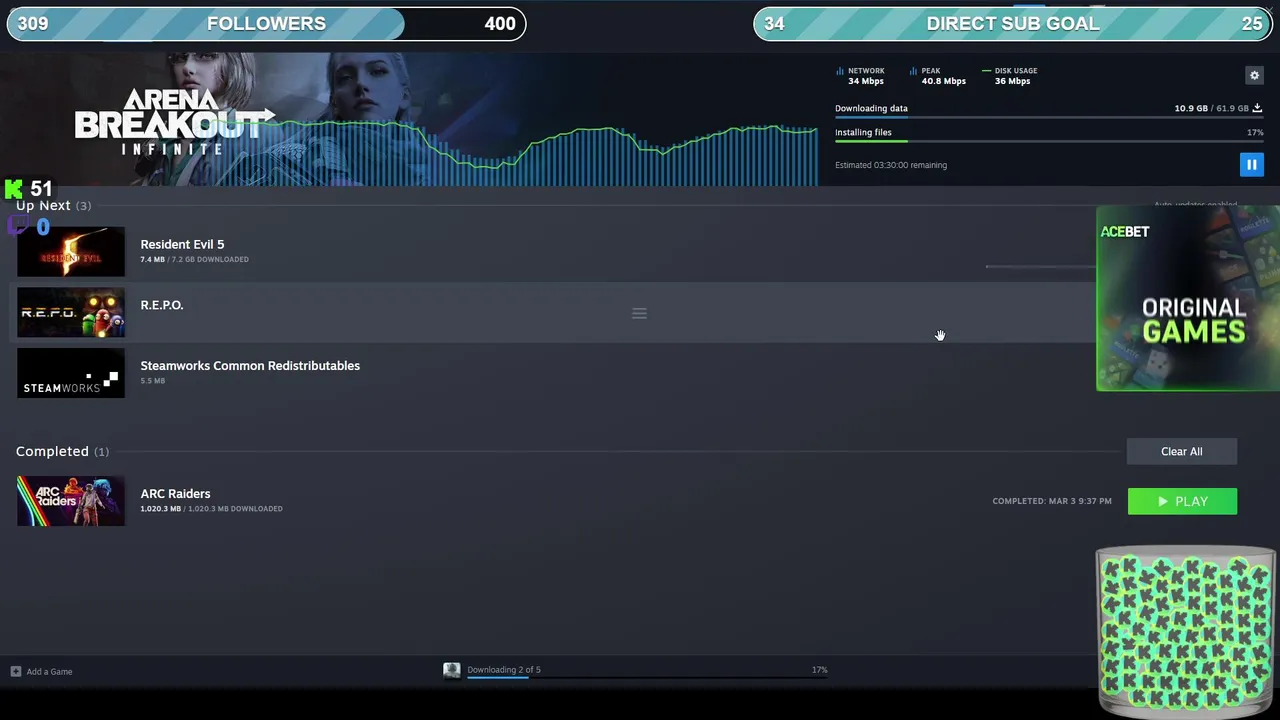Click the Up Next section header
This screenshot has width=1280, height=720.
tap(53, 205)
